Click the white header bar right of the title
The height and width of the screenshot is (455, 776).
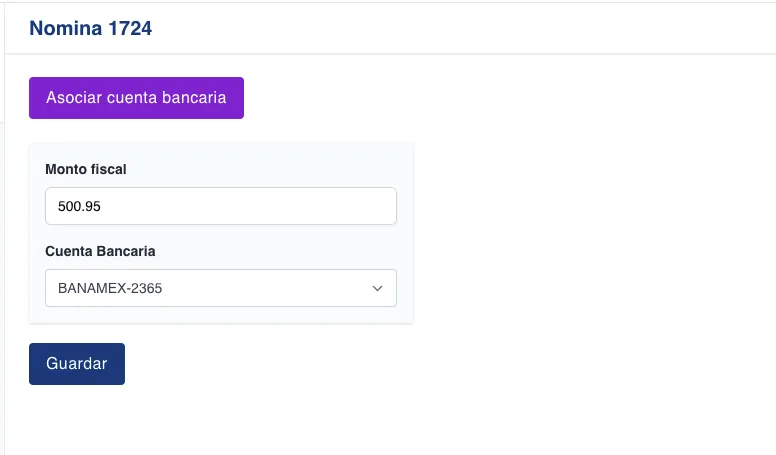[460, 28]
